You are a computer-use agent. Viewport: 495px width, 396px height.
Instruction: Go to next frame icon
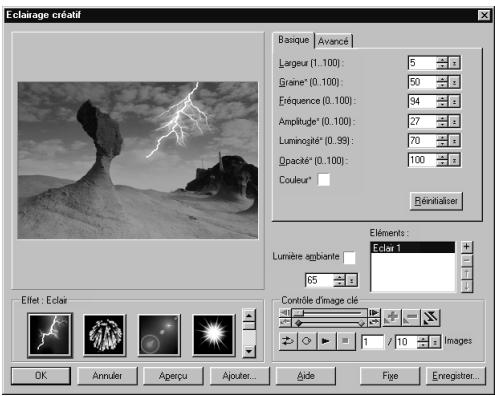click(374, 313)
